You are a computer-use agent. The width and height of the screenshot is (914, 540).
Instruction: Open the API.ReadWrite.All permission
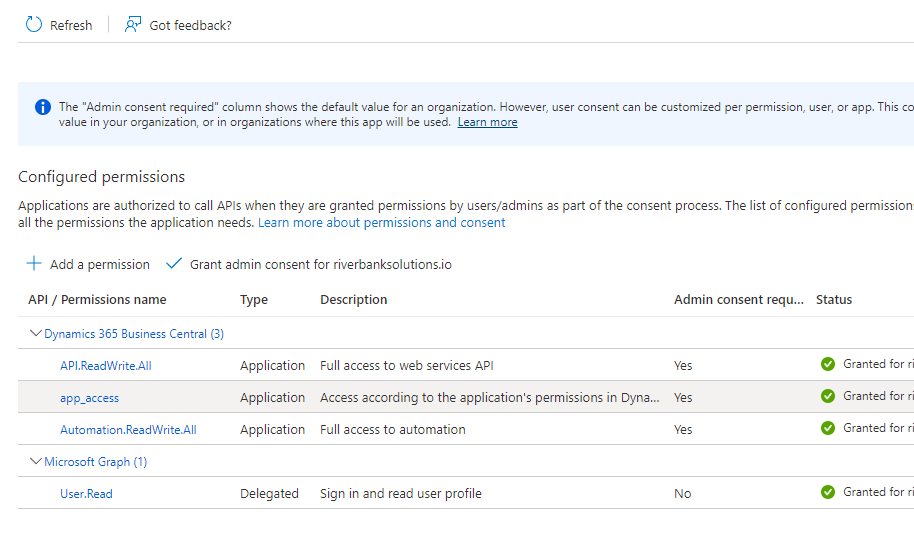(106, 366)
